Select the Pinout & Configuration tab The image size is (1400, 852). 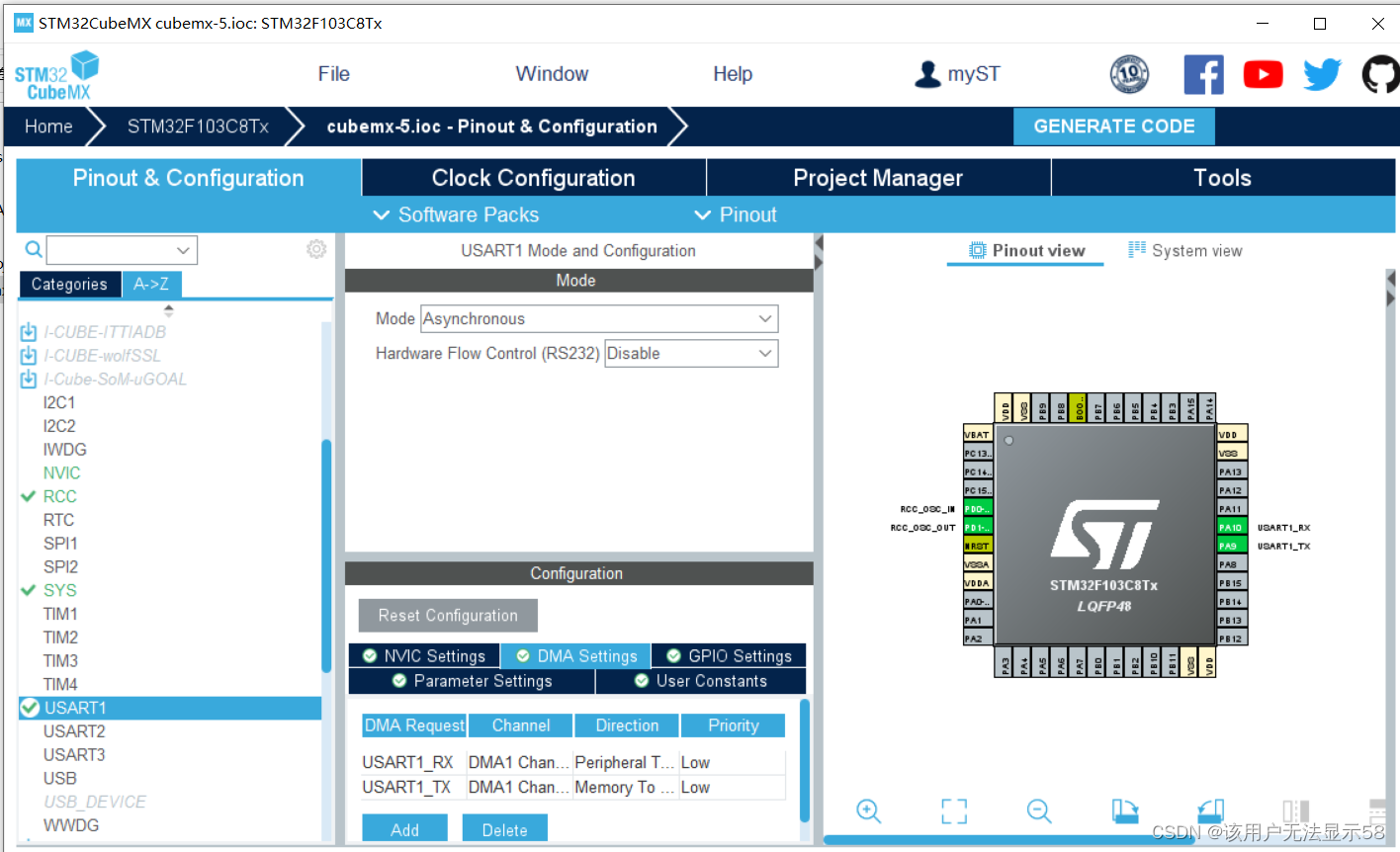coord(188,178)
